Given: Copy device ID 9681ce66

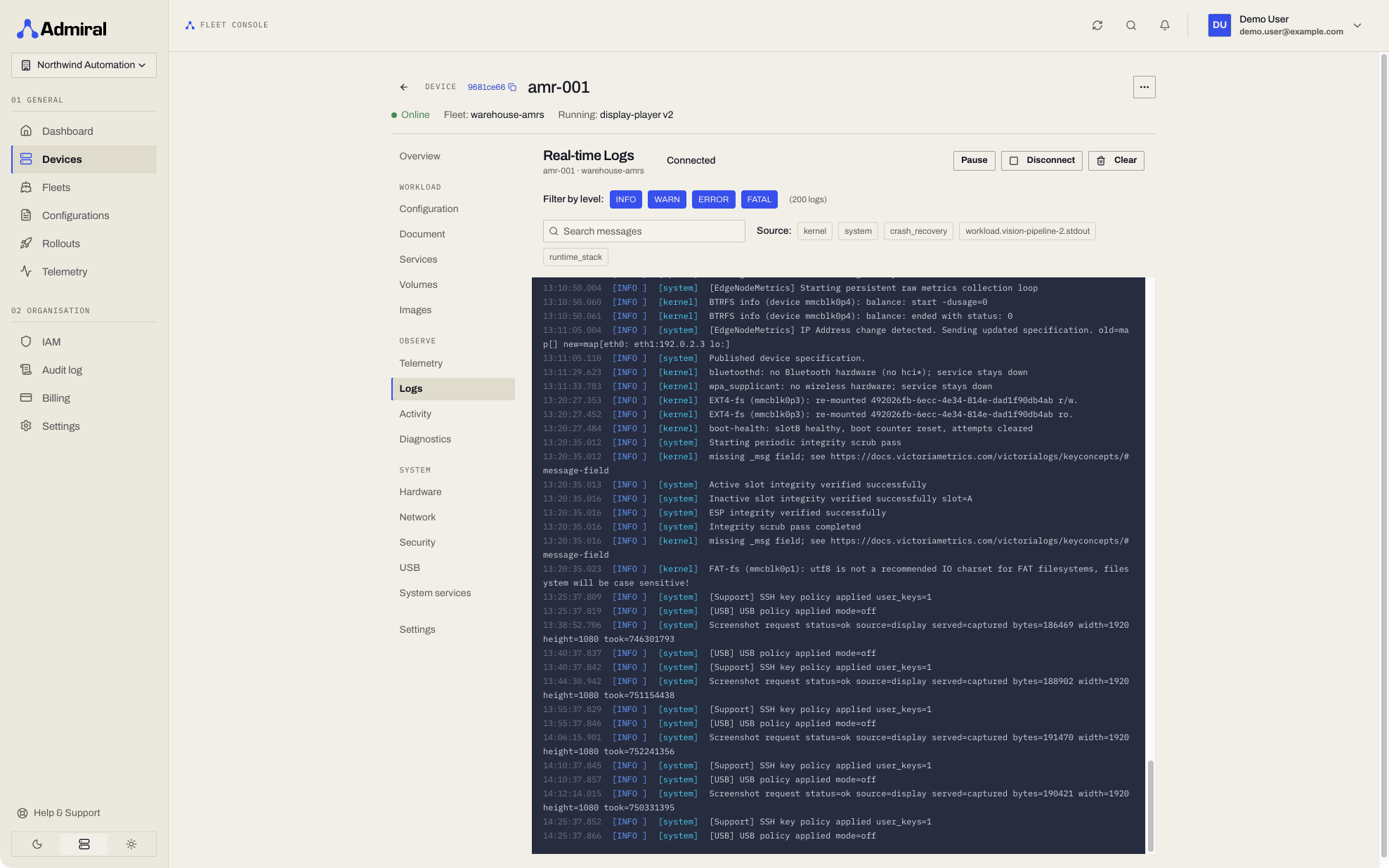Looking at the screenshot, I should pyautogui.click(x=512, y=87).
